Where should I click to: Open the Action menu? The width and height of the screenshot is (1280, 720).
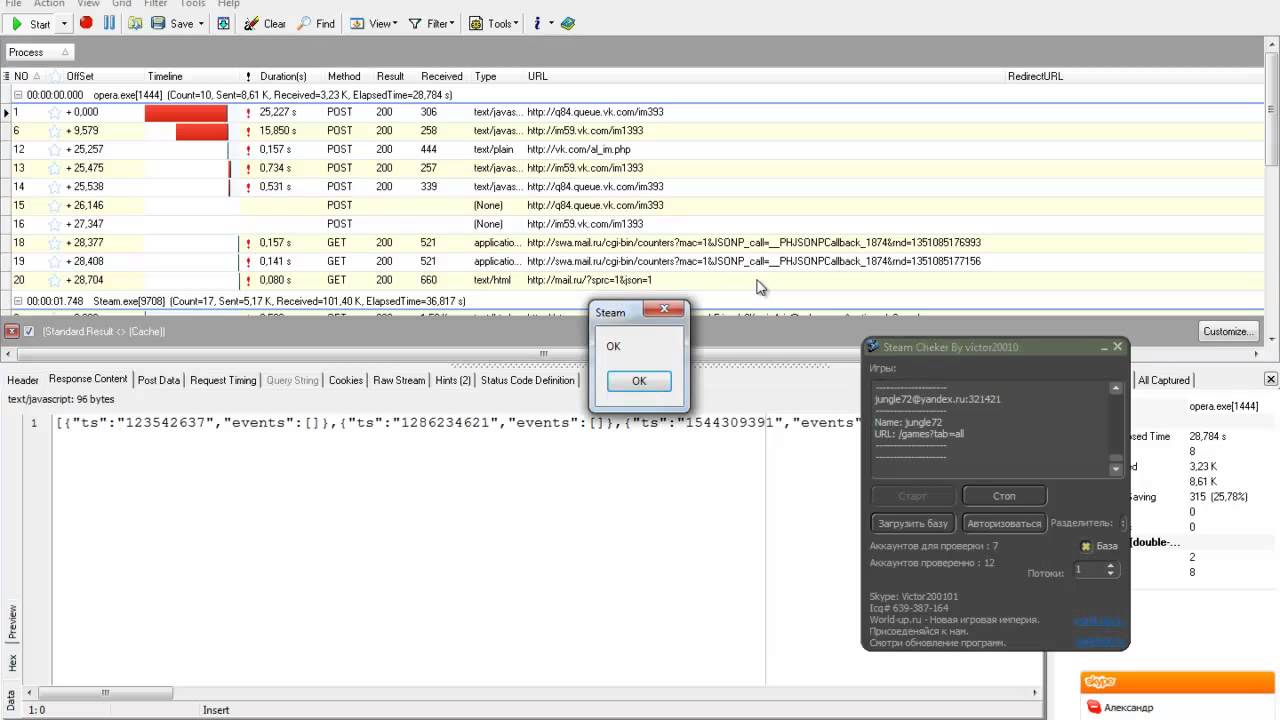[48, 4]
